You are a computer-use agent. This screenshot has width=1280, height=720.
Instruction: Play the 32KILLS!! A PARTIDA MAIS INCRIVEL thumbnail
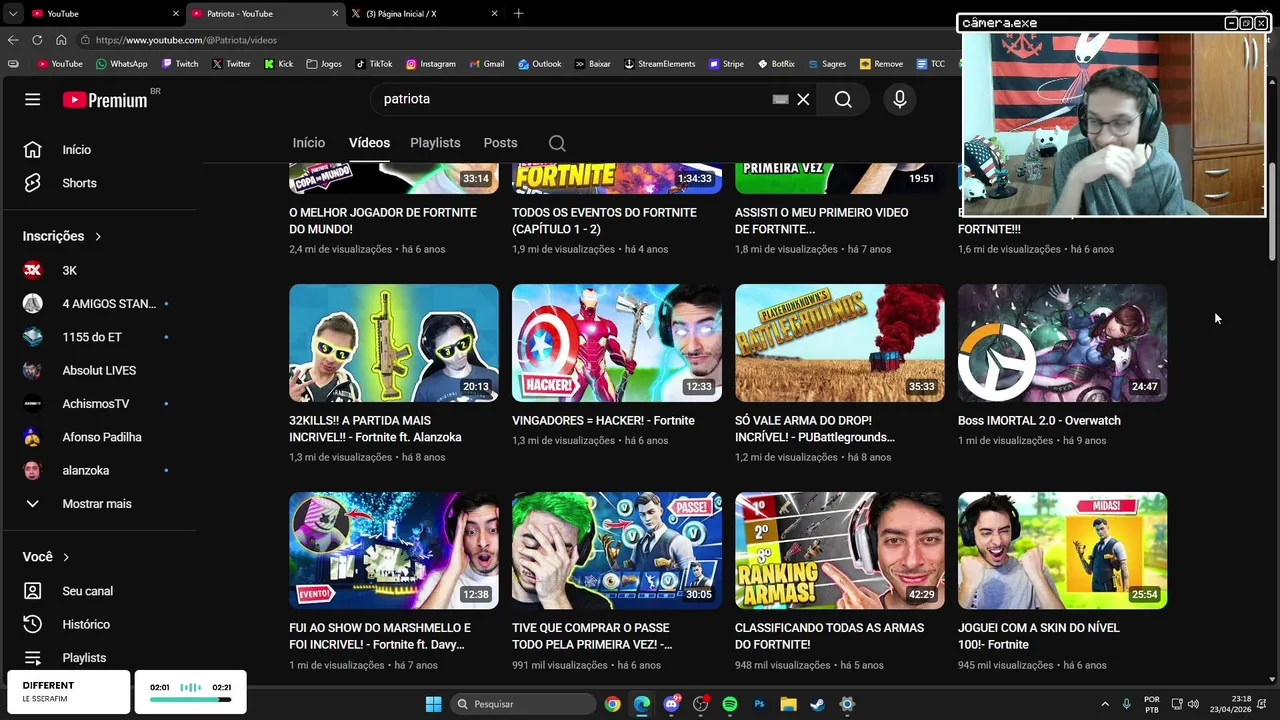click(x=394, y=343)
